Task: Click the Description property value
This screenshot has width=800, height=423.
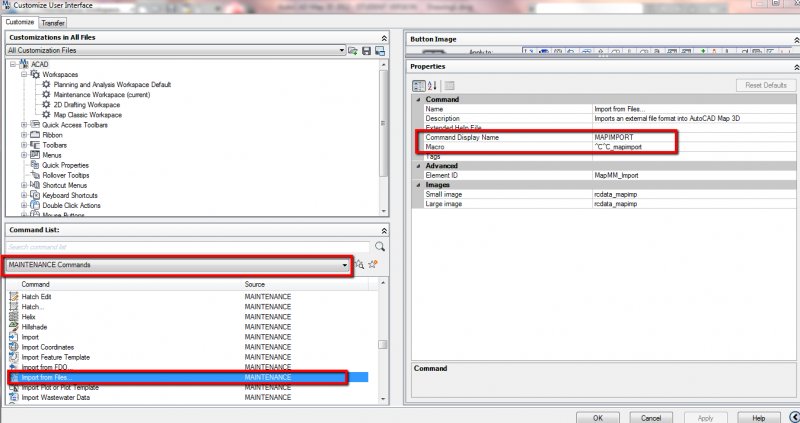Action: click(x=667, y=118)
